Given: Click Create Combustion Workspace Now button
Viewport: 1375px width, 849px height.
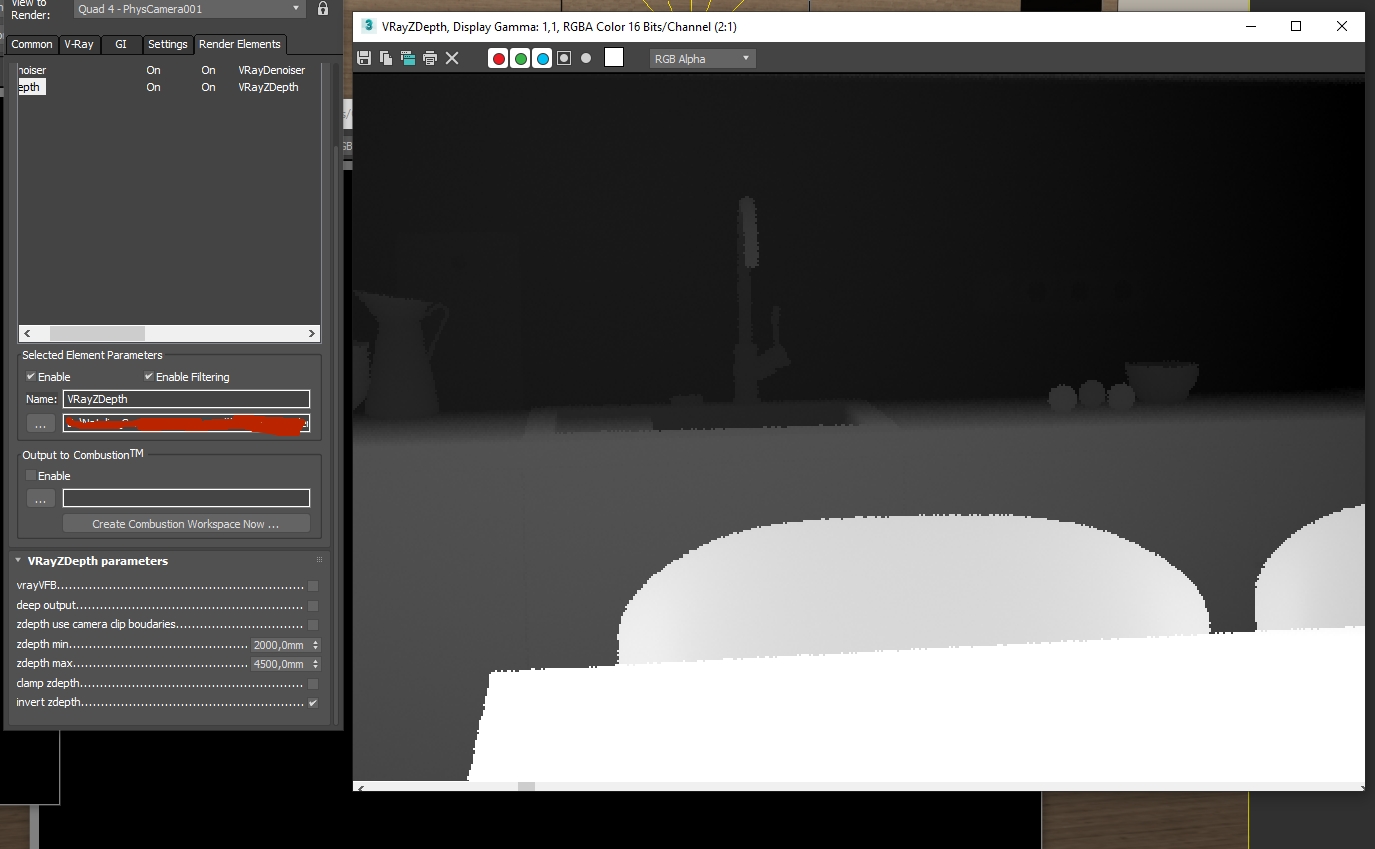Looking at the screenshot, I should point(186,524).
